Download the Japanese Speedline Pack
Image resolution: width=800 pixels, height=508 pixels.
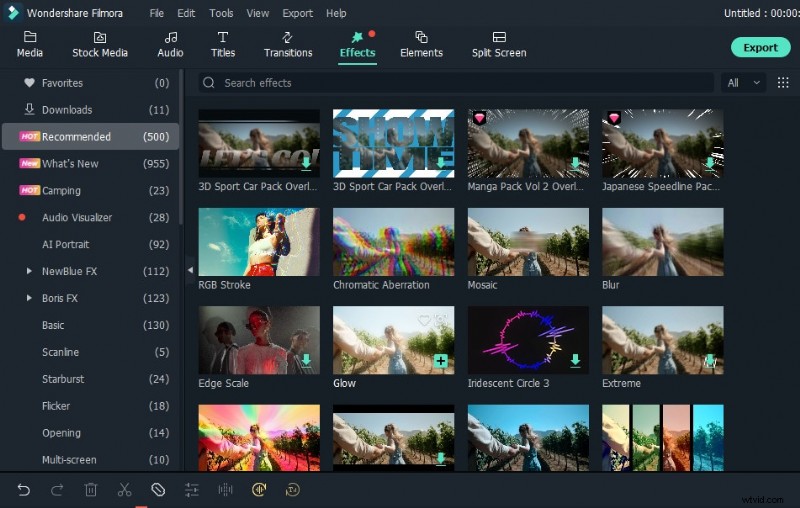click(x=710, y=163)
